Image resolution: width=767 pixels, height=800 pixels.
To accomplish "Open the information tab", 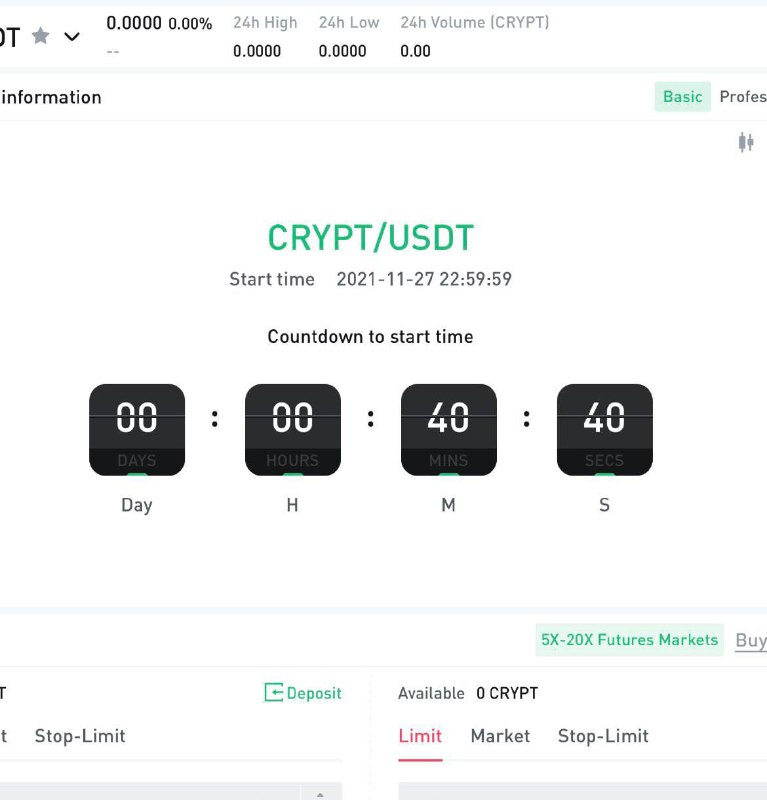I will (x=51, y=97).
